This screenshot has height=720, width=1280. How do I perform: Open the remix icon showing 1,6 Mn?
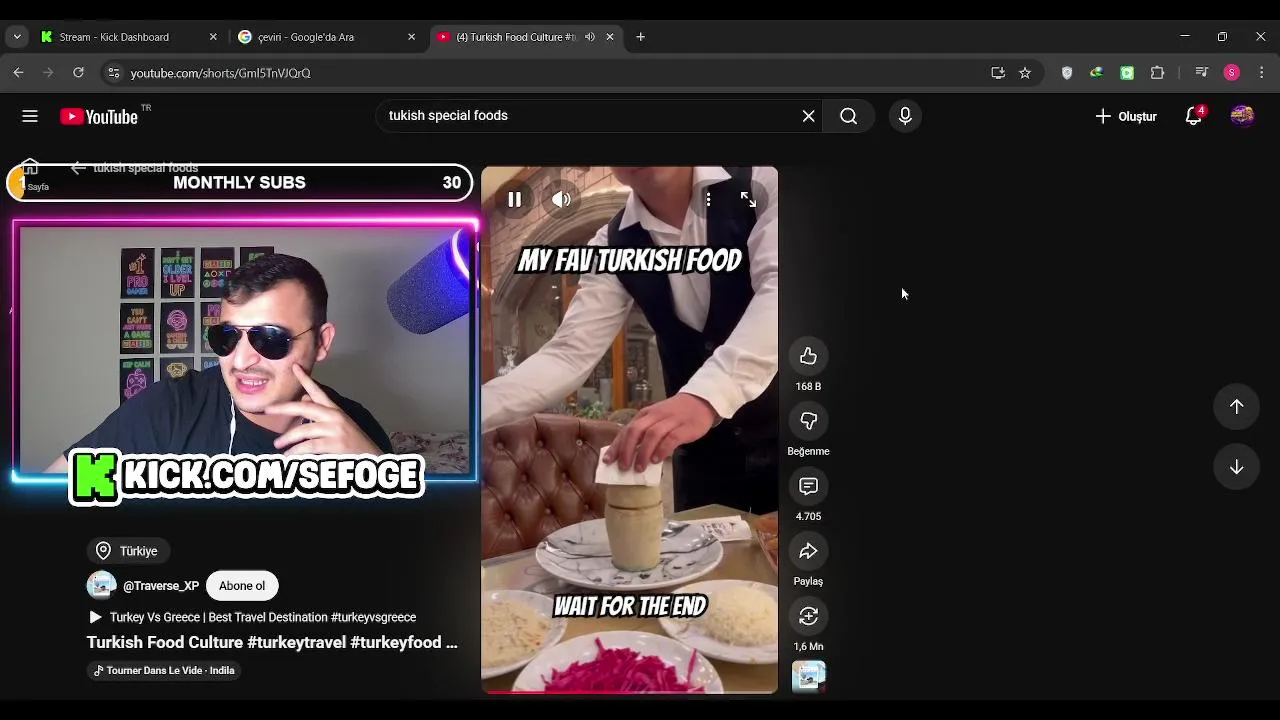(808, 616)
